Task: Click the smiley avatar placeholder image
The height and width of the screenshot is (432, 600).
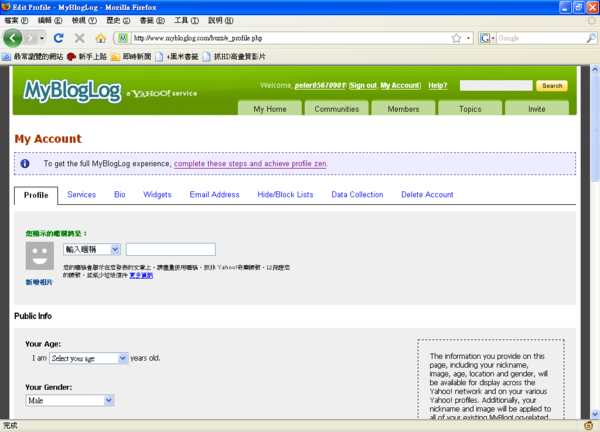Action: [40, 256]
